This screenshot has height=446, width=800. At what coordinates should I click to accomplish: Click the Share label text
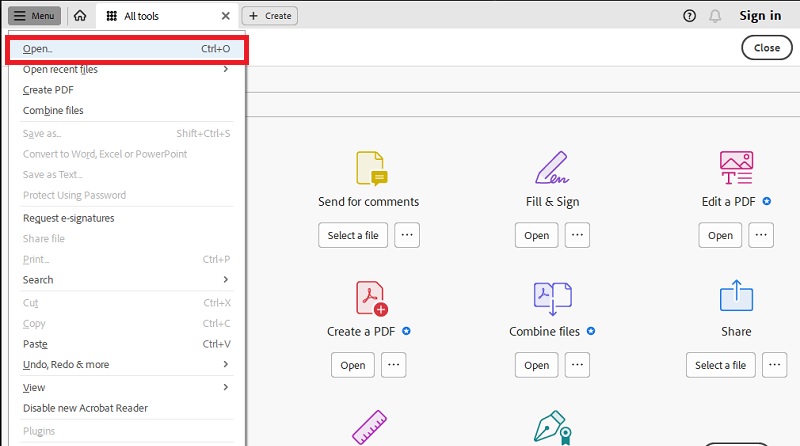736,331
